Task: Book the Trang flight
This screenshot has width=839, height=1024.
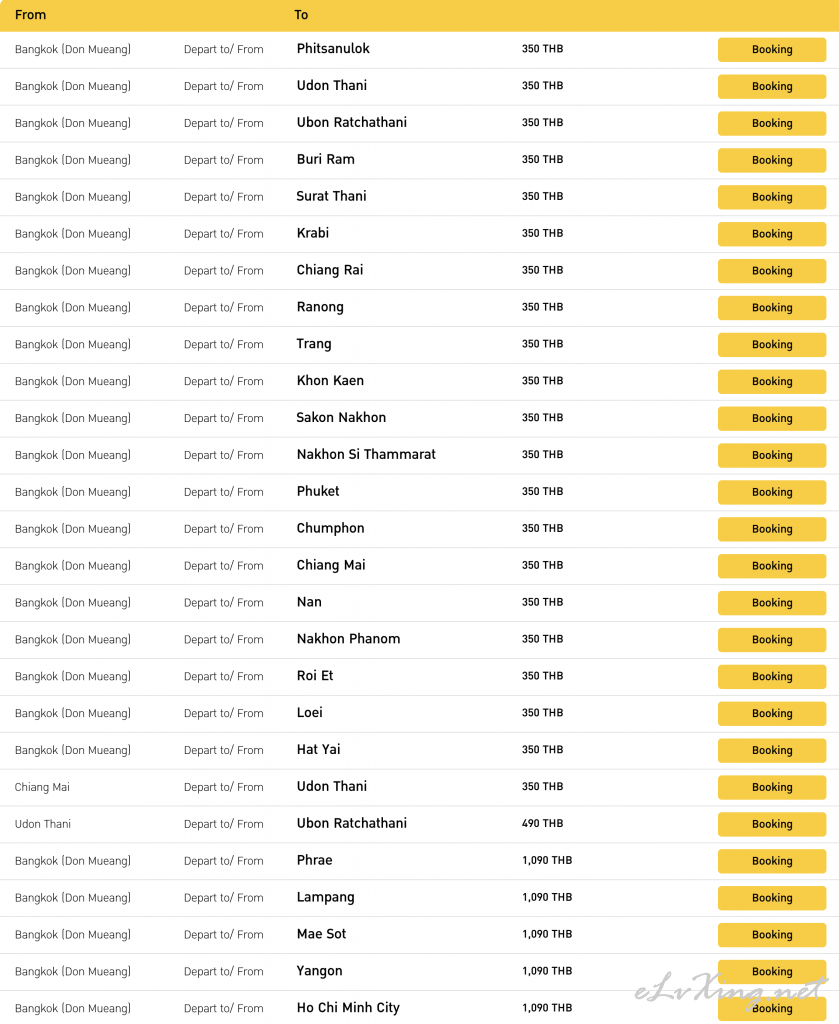Action: coord(772,345)
